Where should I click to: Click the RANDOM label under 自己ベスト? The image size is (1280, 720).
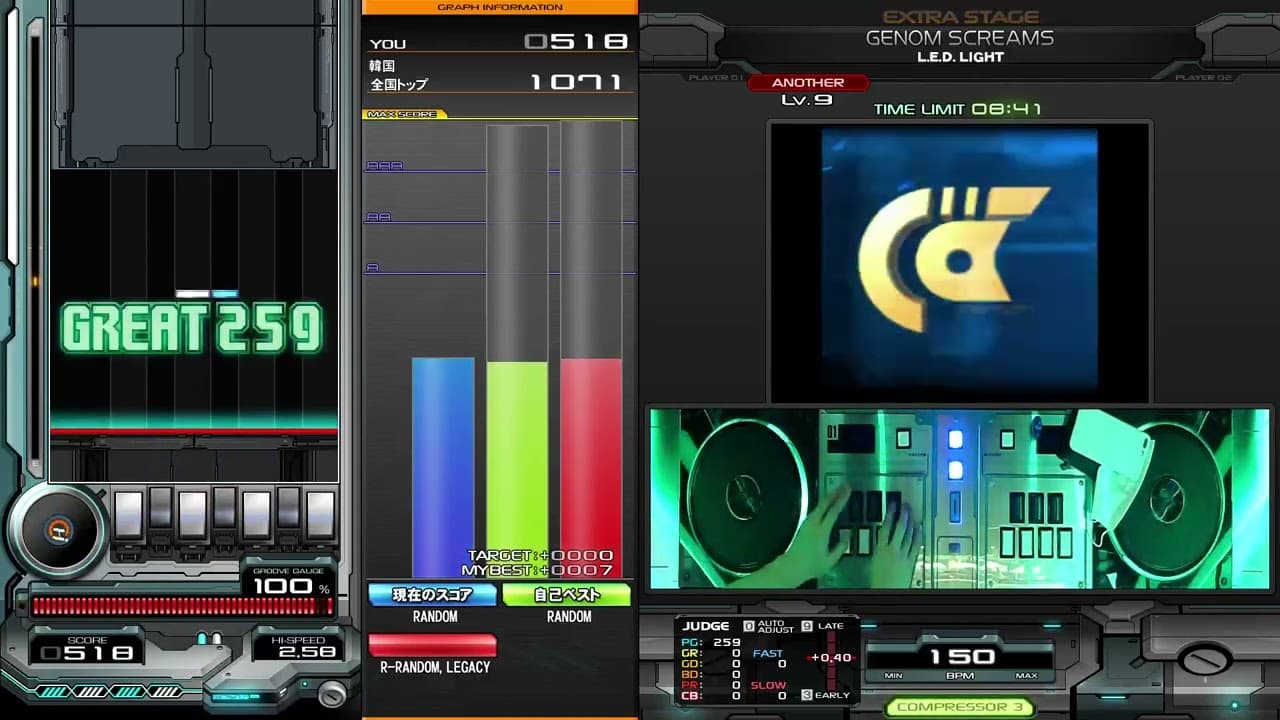pyautogui.click(x=569, y=617)
